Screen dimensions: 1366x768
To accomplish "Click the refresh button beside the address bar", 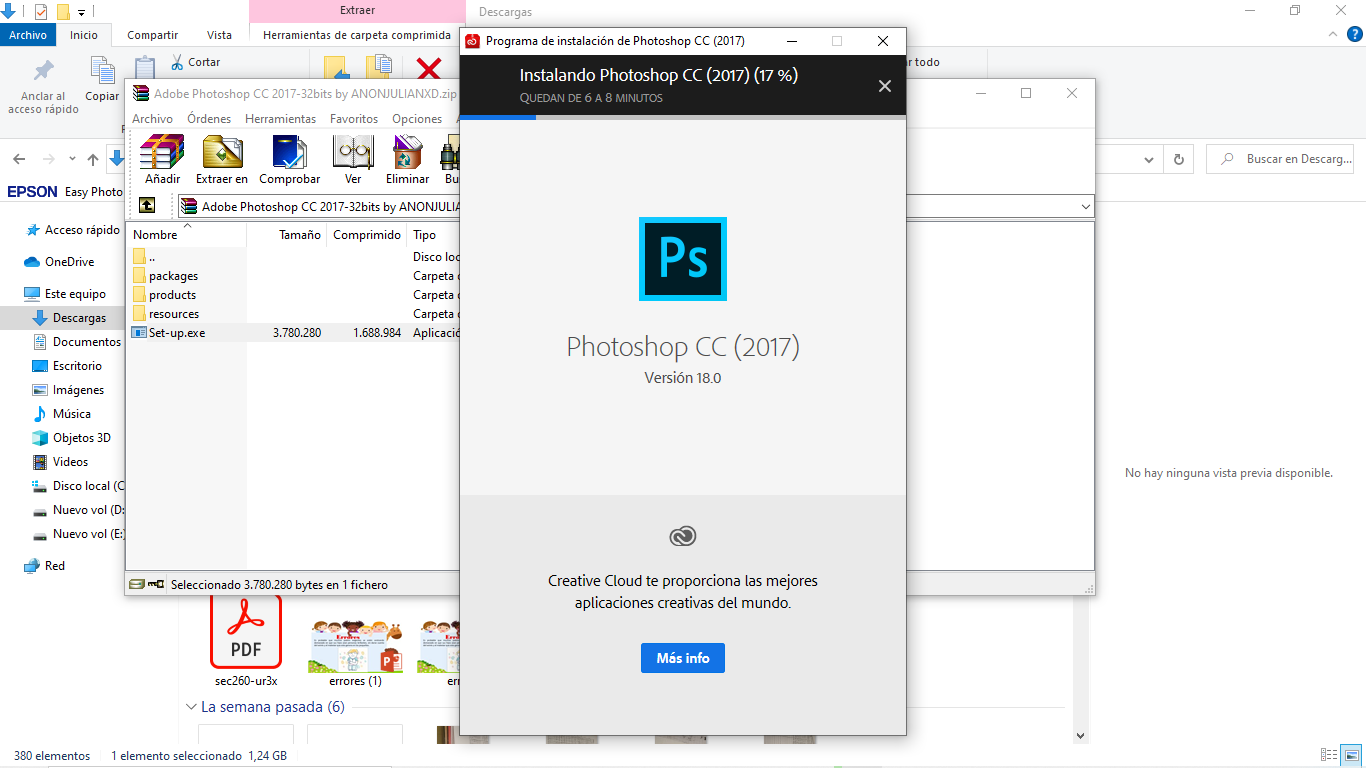I will (1179, 159).
